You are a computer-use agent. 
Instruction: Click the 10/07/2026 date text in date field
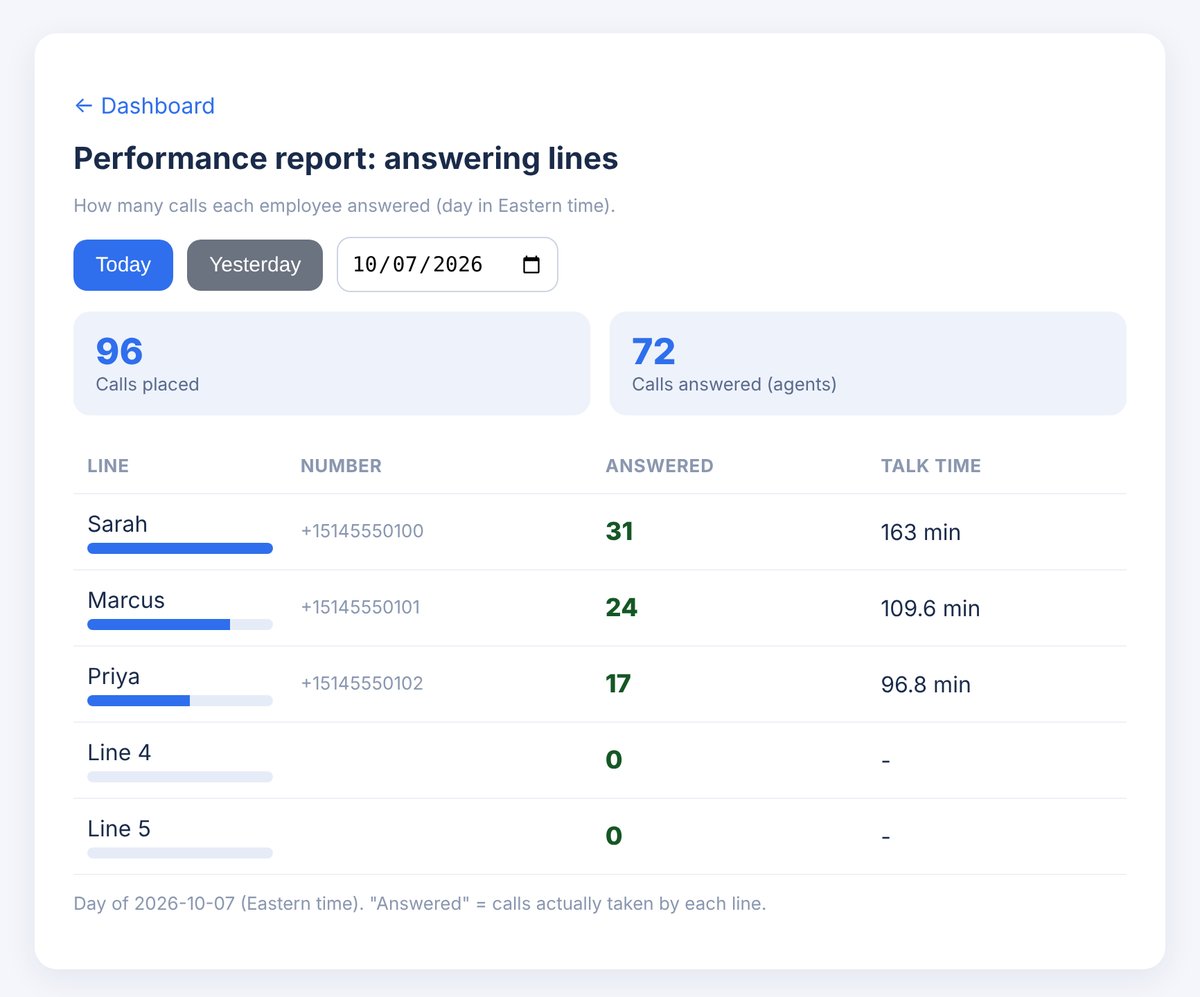(x=418, y=265)
